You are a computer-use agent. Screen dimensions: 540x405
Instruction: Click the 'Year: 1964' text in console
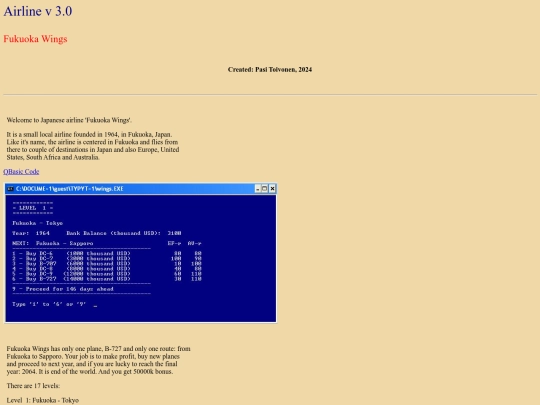pyautogui.click(x=31, y=233)
